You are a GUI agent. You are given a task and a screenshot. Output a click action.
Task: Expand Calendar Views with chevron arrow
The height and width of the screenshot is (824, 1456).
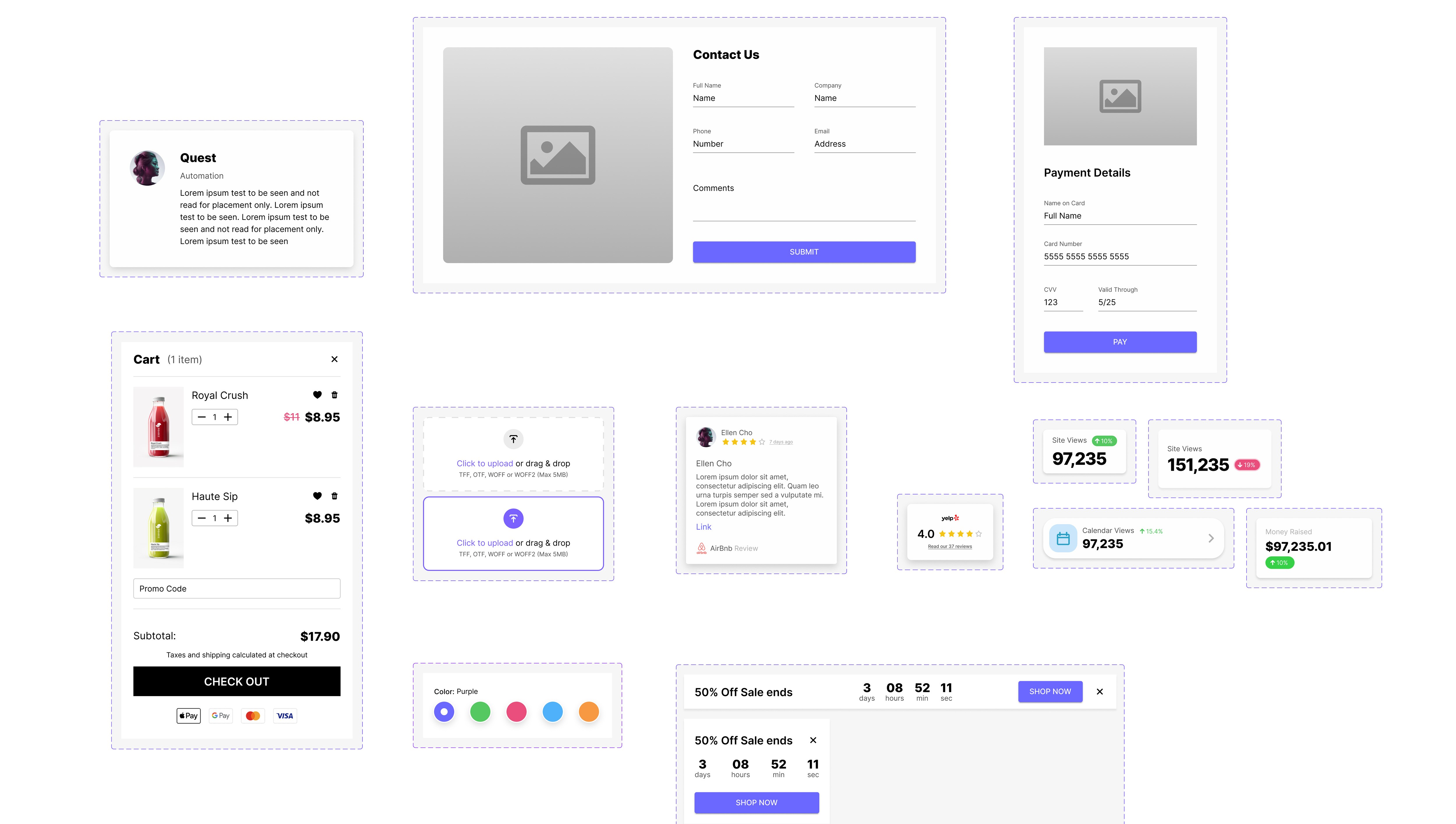pos(1211,538)
